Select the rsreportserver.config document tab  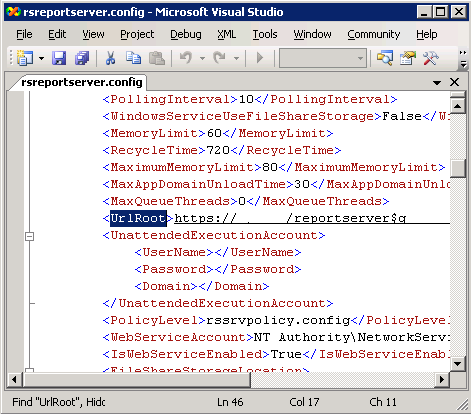click(82, 82)
